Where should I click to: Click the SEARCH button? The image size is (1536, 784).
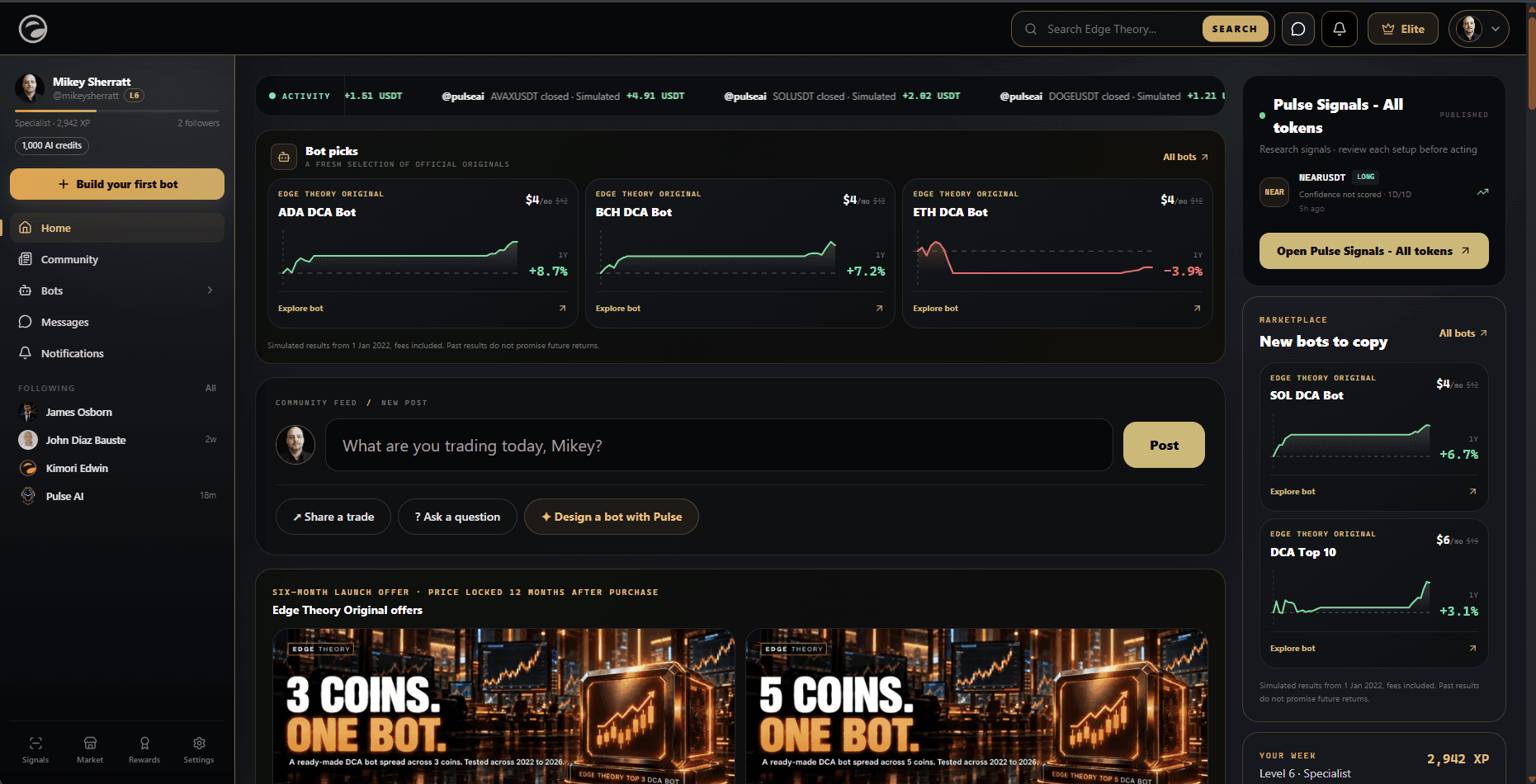[1235, 29]
